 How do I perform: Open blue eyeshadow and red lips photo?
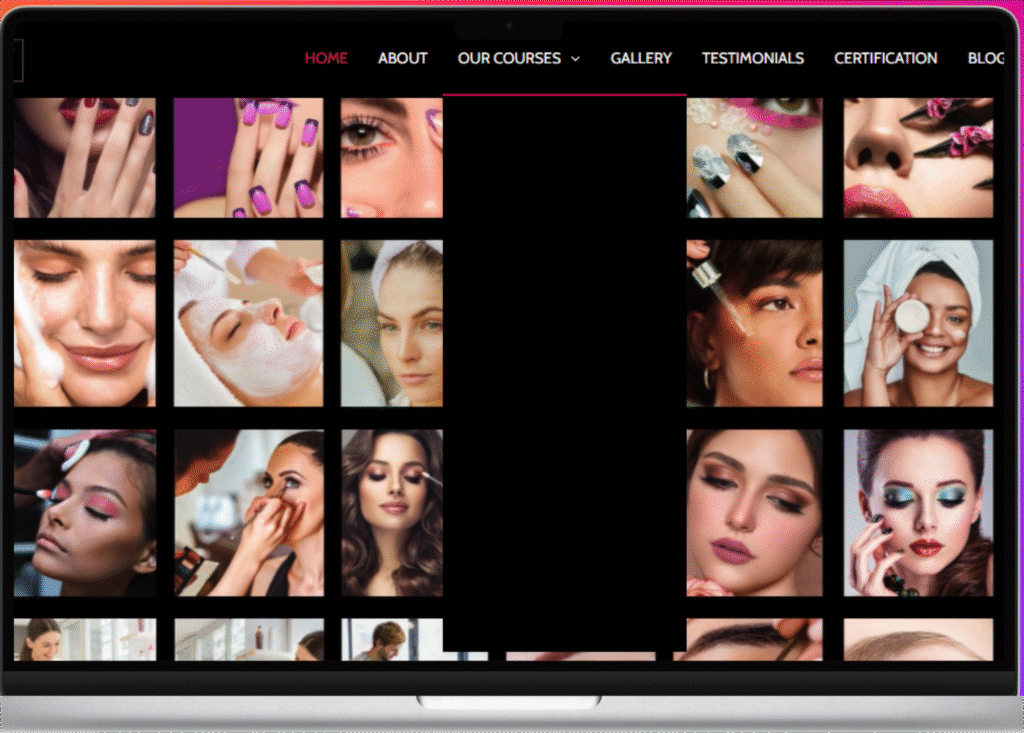[x=918, y=513]
